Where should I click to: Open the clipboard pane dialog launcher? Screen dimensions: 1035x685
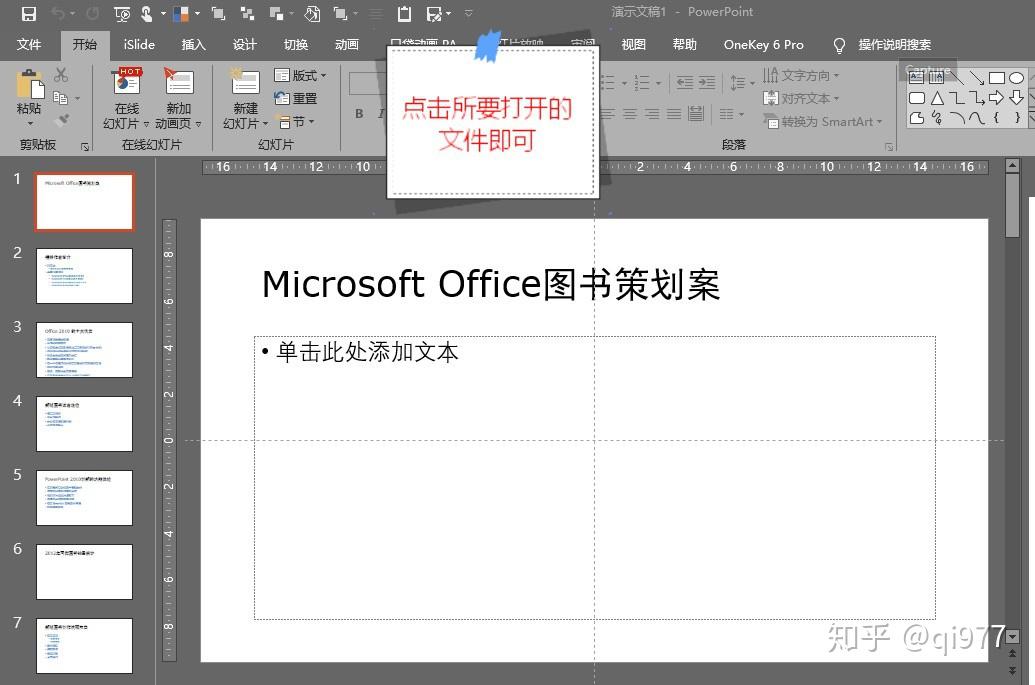click(84, 147)
